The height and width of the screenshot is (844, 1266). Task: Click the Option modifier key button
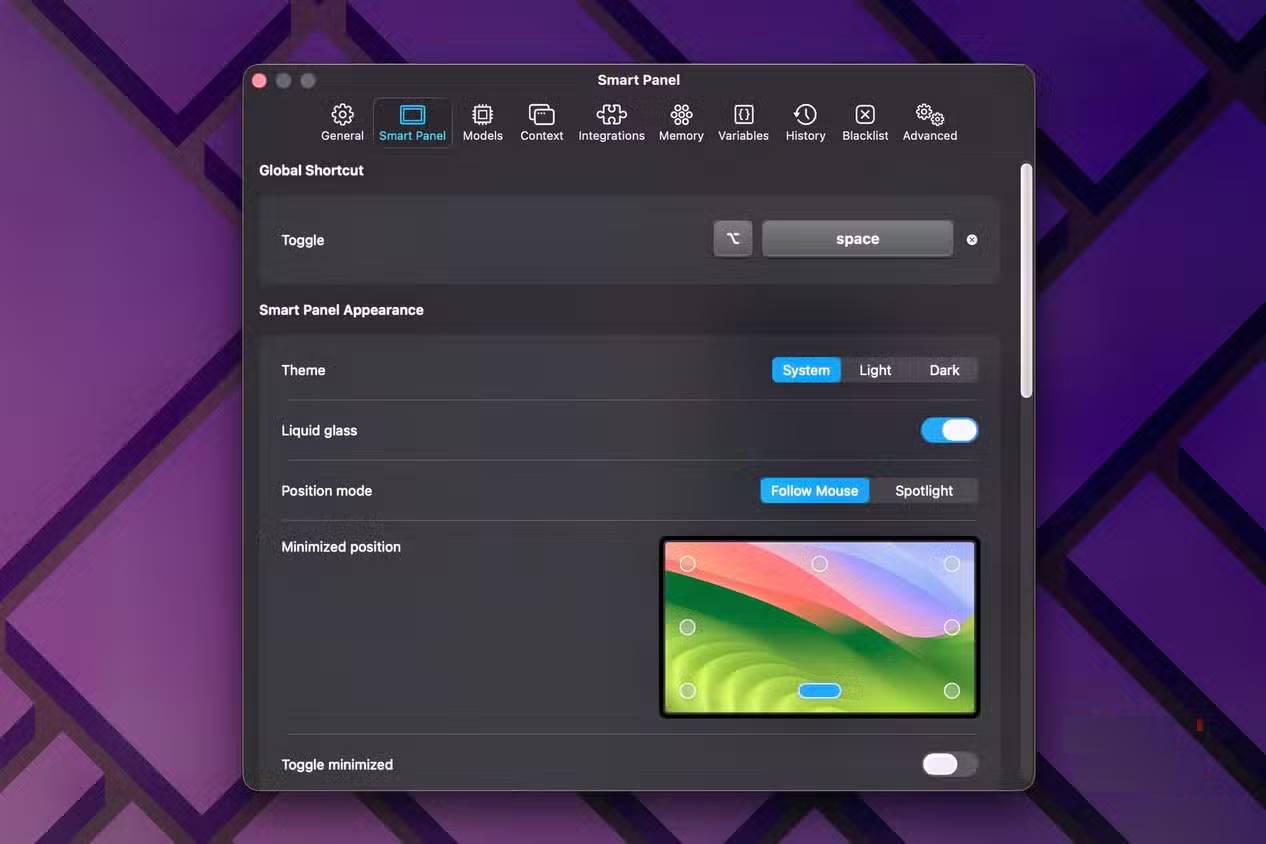733,239
